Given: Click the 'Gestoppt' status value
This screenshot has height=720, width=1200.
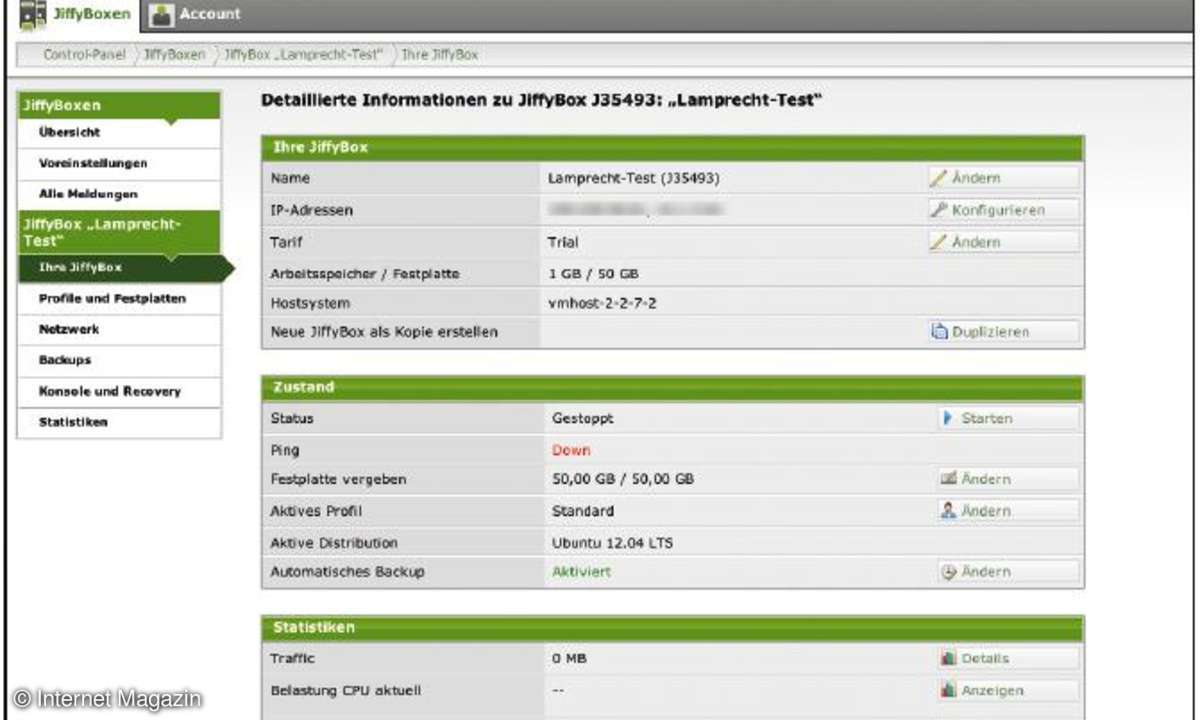Looking at the screenshot, I should 583,418.
